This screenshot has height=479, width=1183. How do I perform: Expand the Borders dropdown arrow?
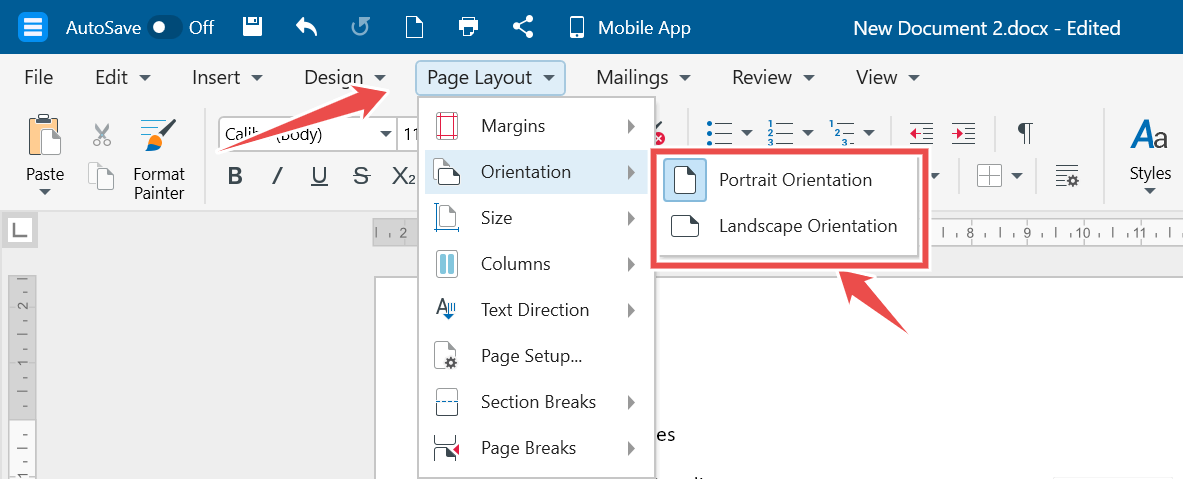click(1017, 177)
